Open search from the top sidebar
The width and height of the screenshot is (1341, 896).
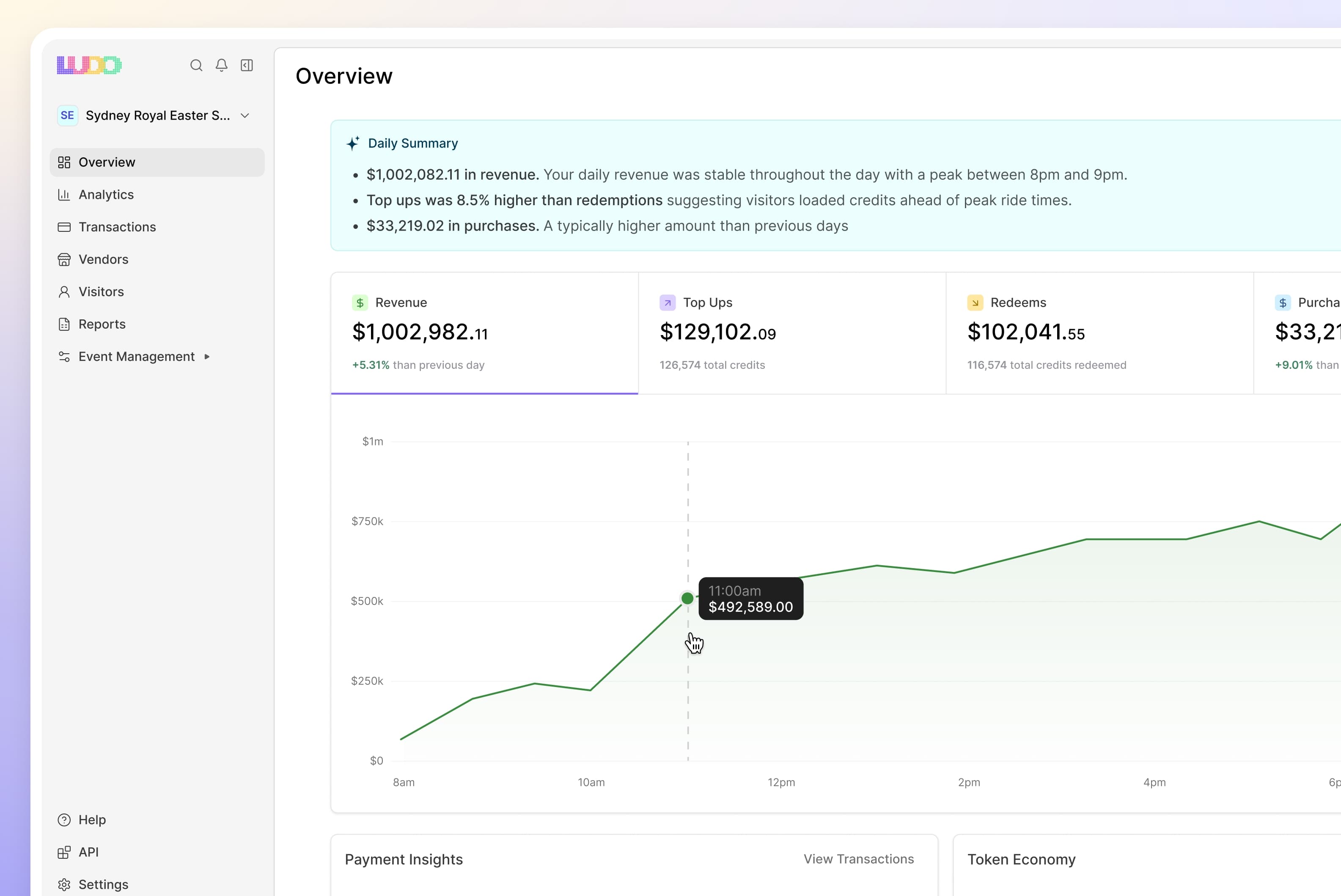[196, 65]
